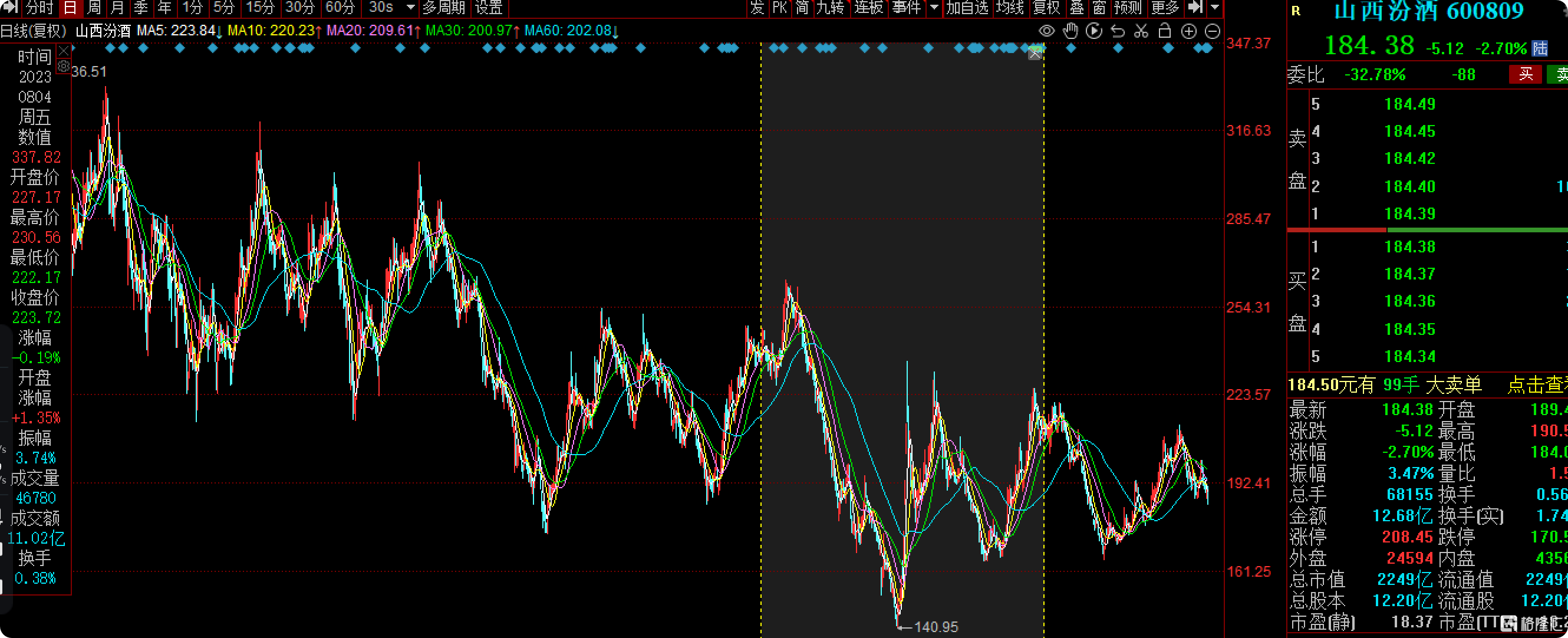Select the hand pan tool

tap(1070, 31)
